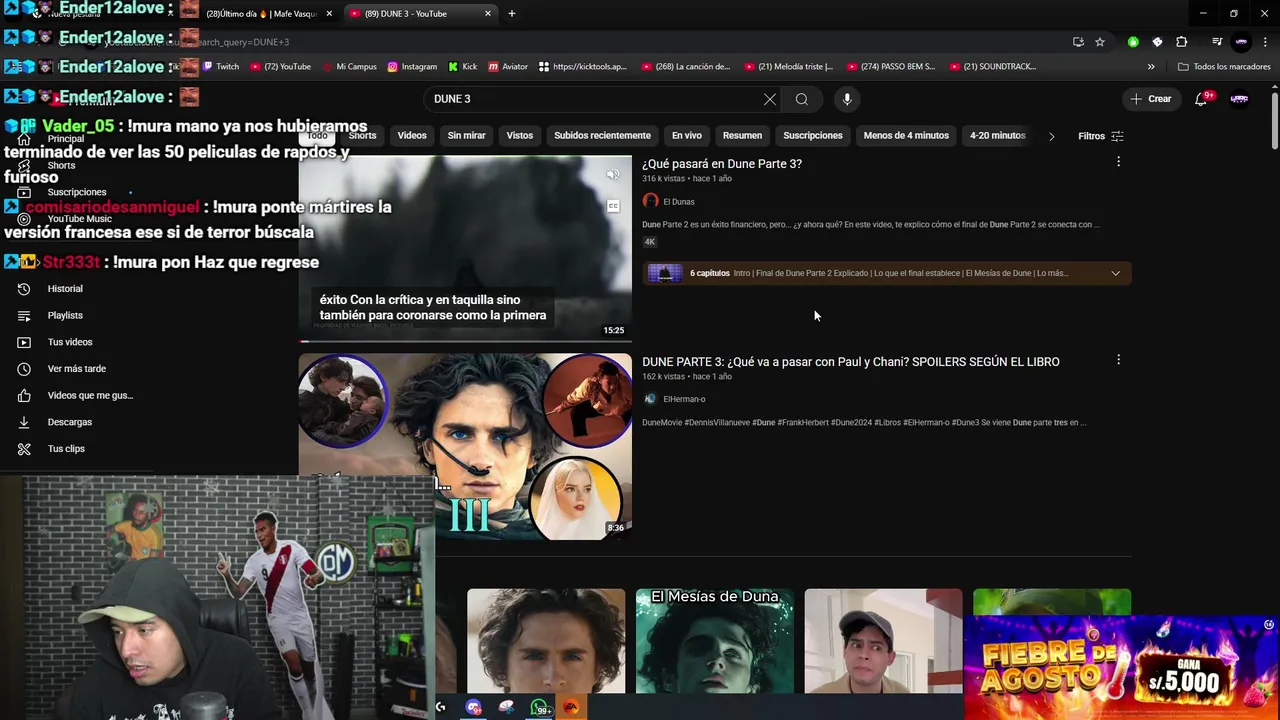
Task: Click the green extension icon in the toolbar
Action: [x=1133, y=42]
